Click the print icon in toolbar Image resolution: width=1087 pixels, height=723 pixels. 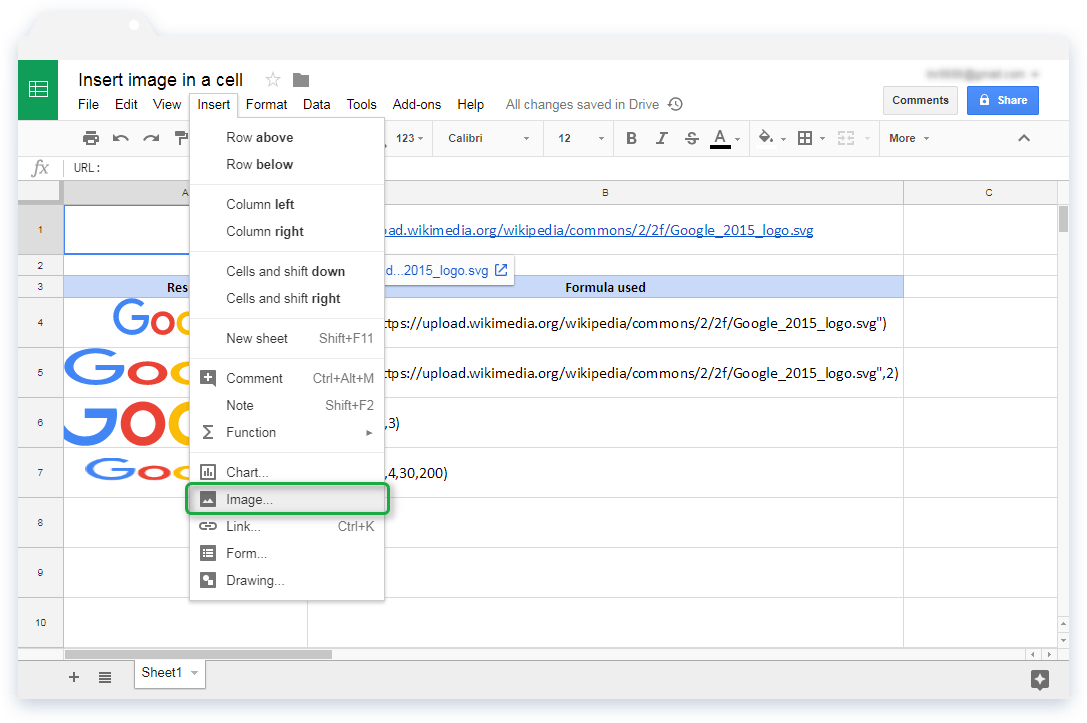point(91,138)
